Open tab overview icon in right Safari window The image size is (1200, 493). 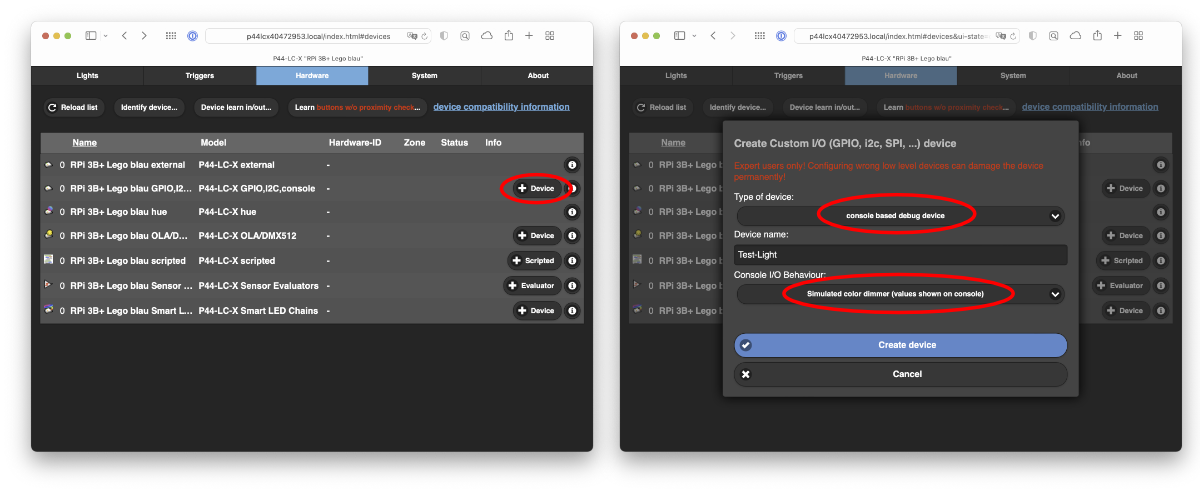pos(1140,36)
